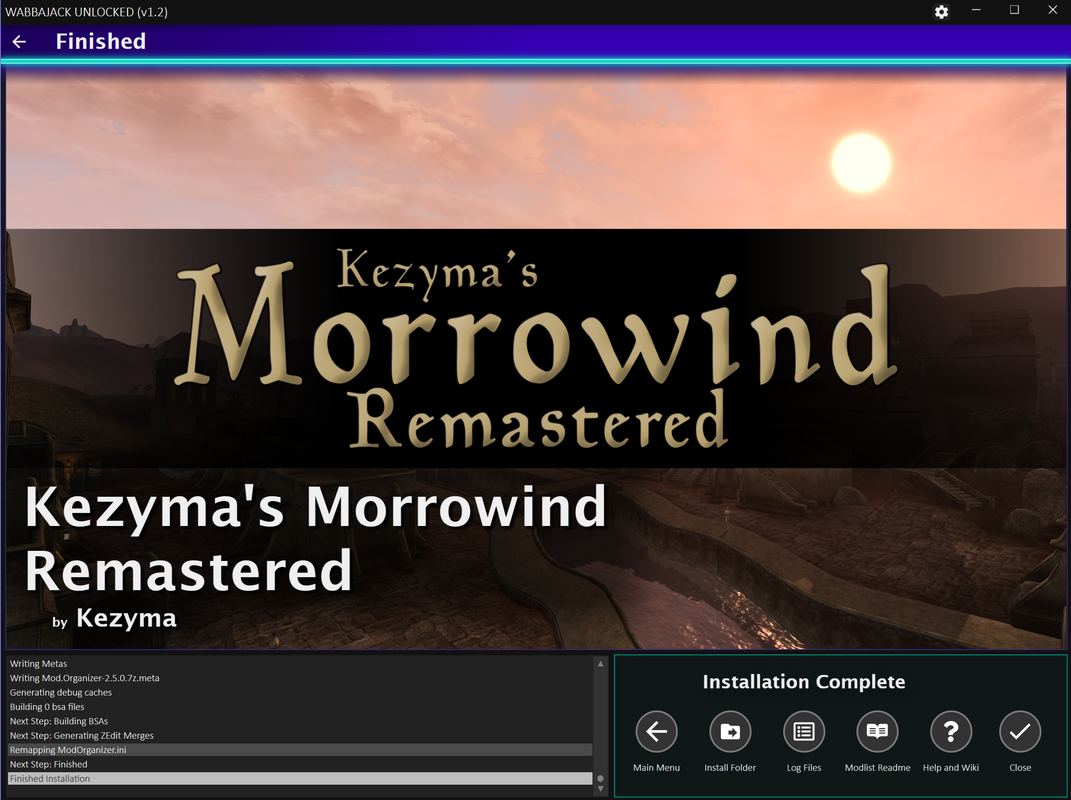
Task: Select 'Generating debug caches' log line
Action: tap(300, 693)
